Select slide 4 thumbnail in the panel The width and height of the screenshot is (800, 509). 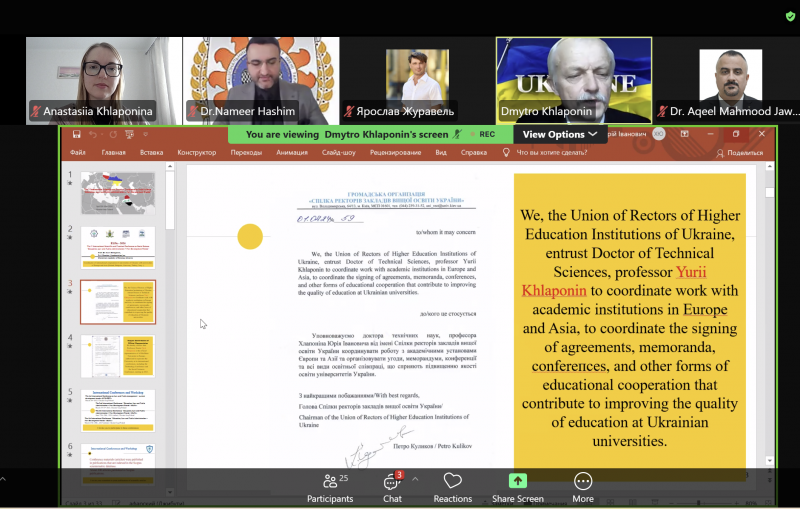pyautogui.click(x=118, y=356)
